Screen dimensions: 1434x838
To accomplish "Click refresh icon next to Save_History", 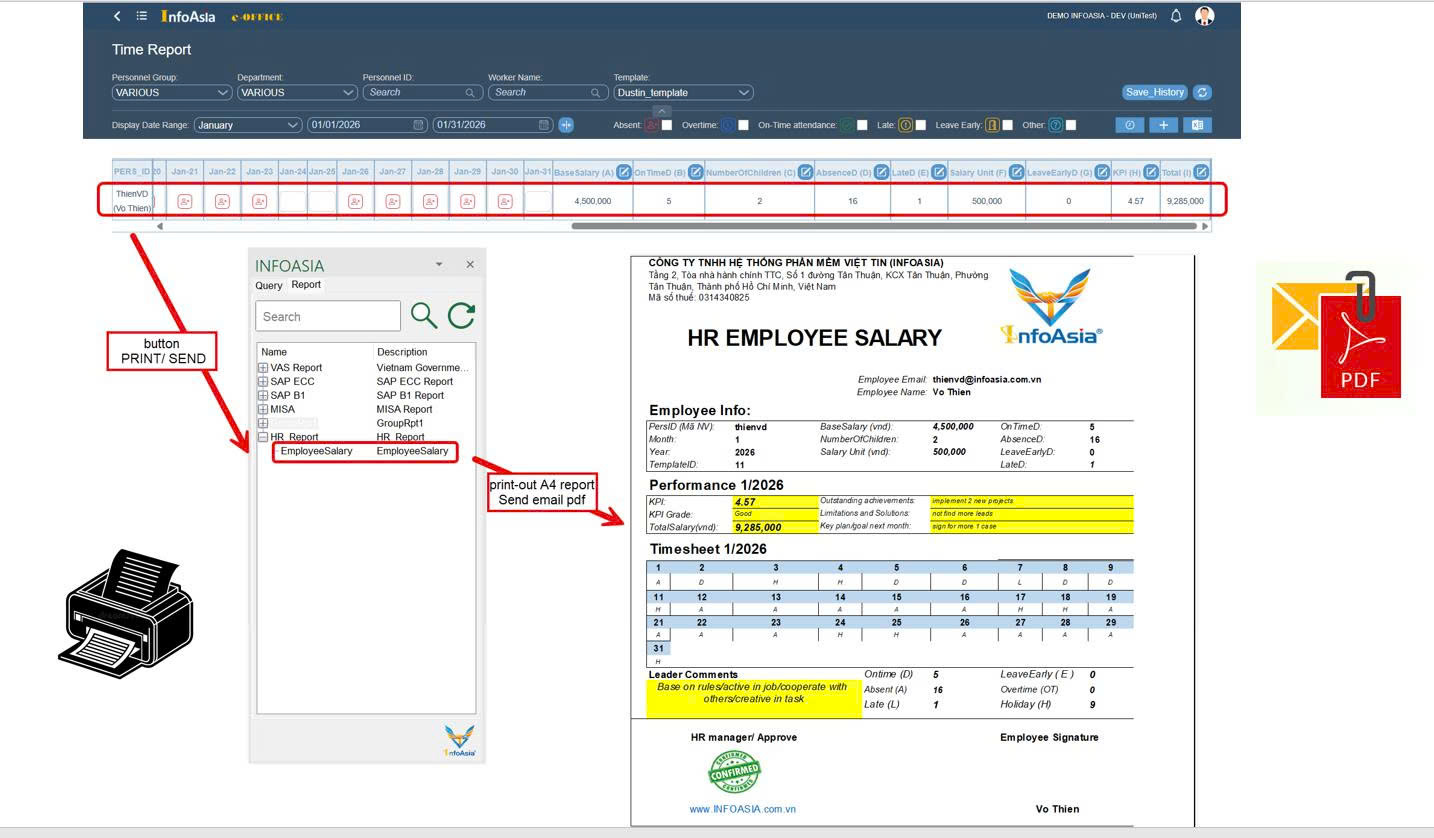I will click(x=1202, y=92).
